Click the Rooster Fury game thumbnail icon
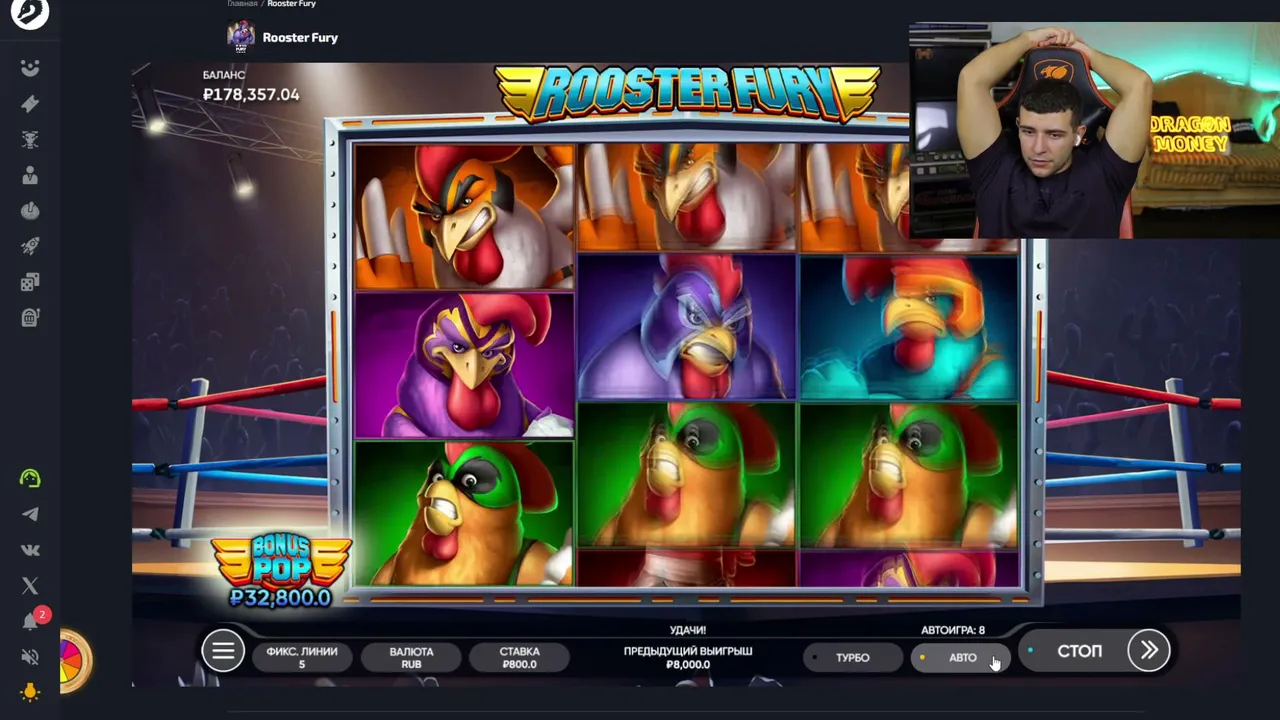This screenshot has height=720, width=1280. tap(241, 37)
